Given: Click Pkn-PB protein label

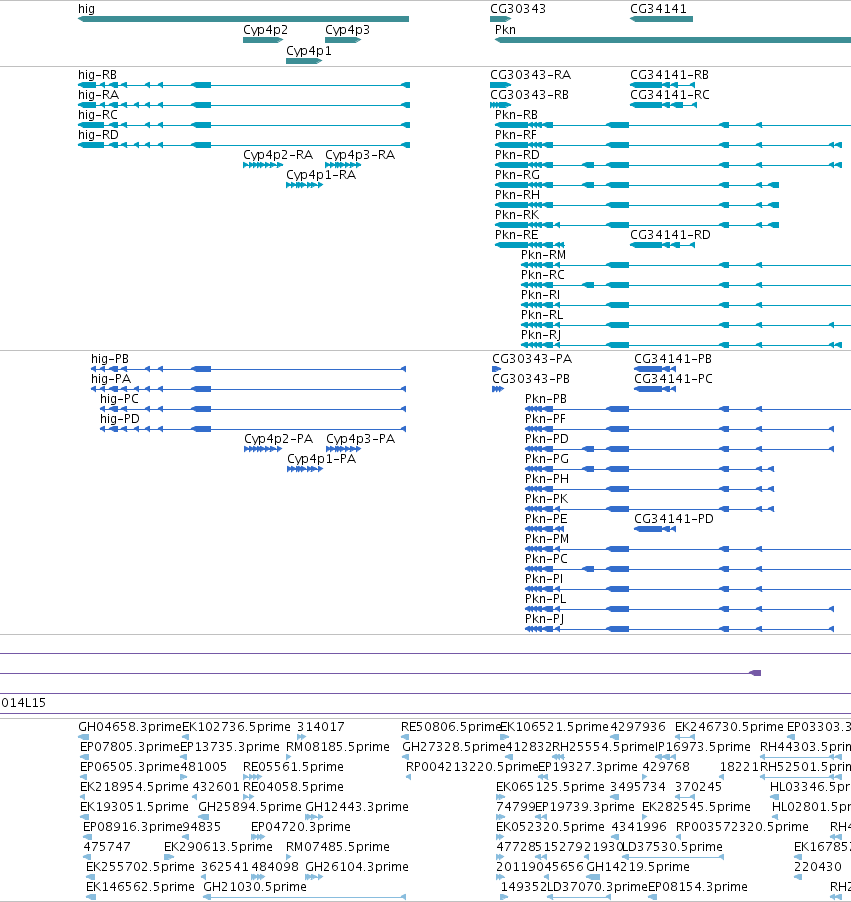Looking at the screenshot, I should (545, 399).
